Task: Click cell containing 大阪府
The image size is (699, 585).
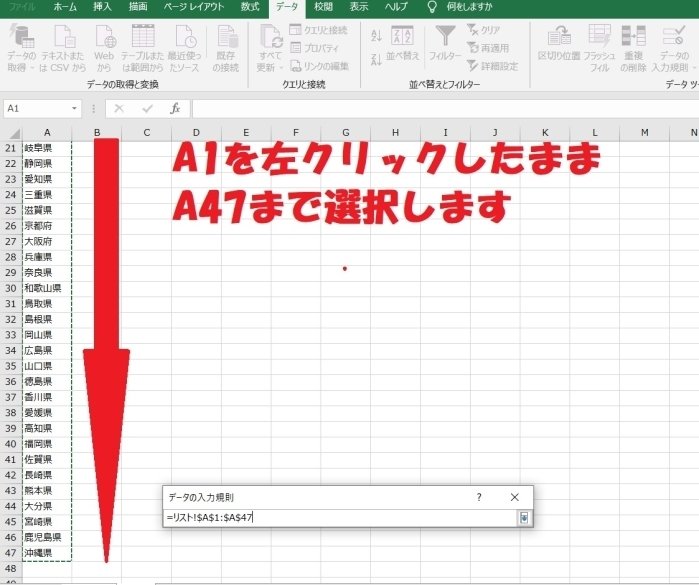Action: click(47, 241)
